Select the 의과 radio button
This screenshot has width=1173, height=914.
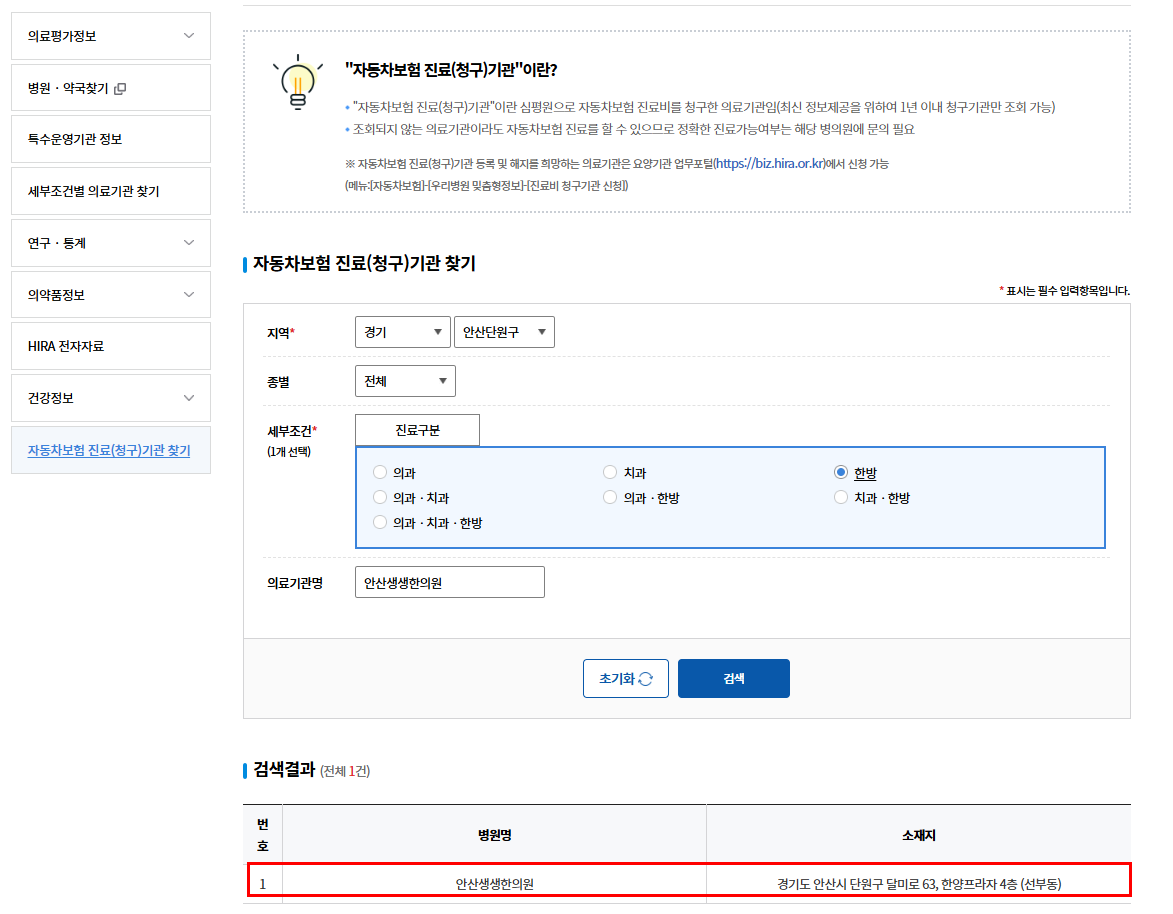pos(380,472)
